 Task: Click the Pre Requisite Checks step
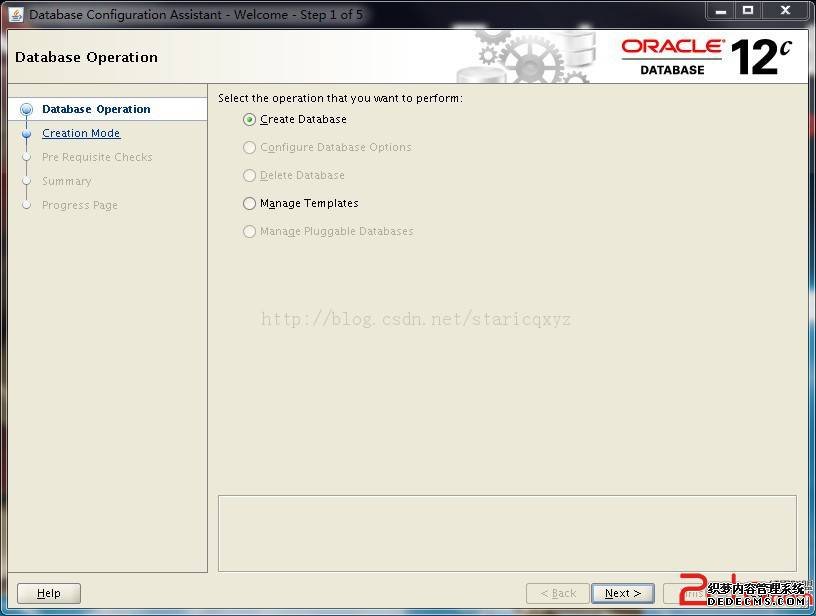(x=97, y=157)
